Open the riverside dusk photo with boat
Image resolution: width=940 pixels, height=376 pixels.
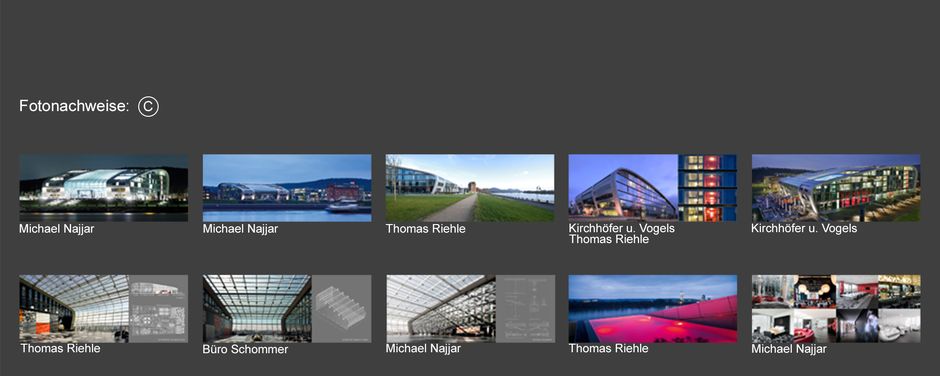[287, 188]
